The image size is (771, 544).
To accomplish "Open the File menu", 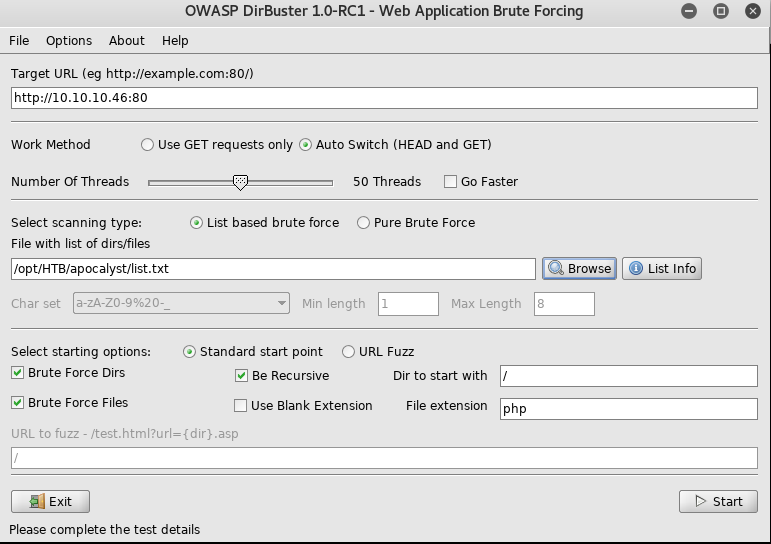I will coord(19,41).
